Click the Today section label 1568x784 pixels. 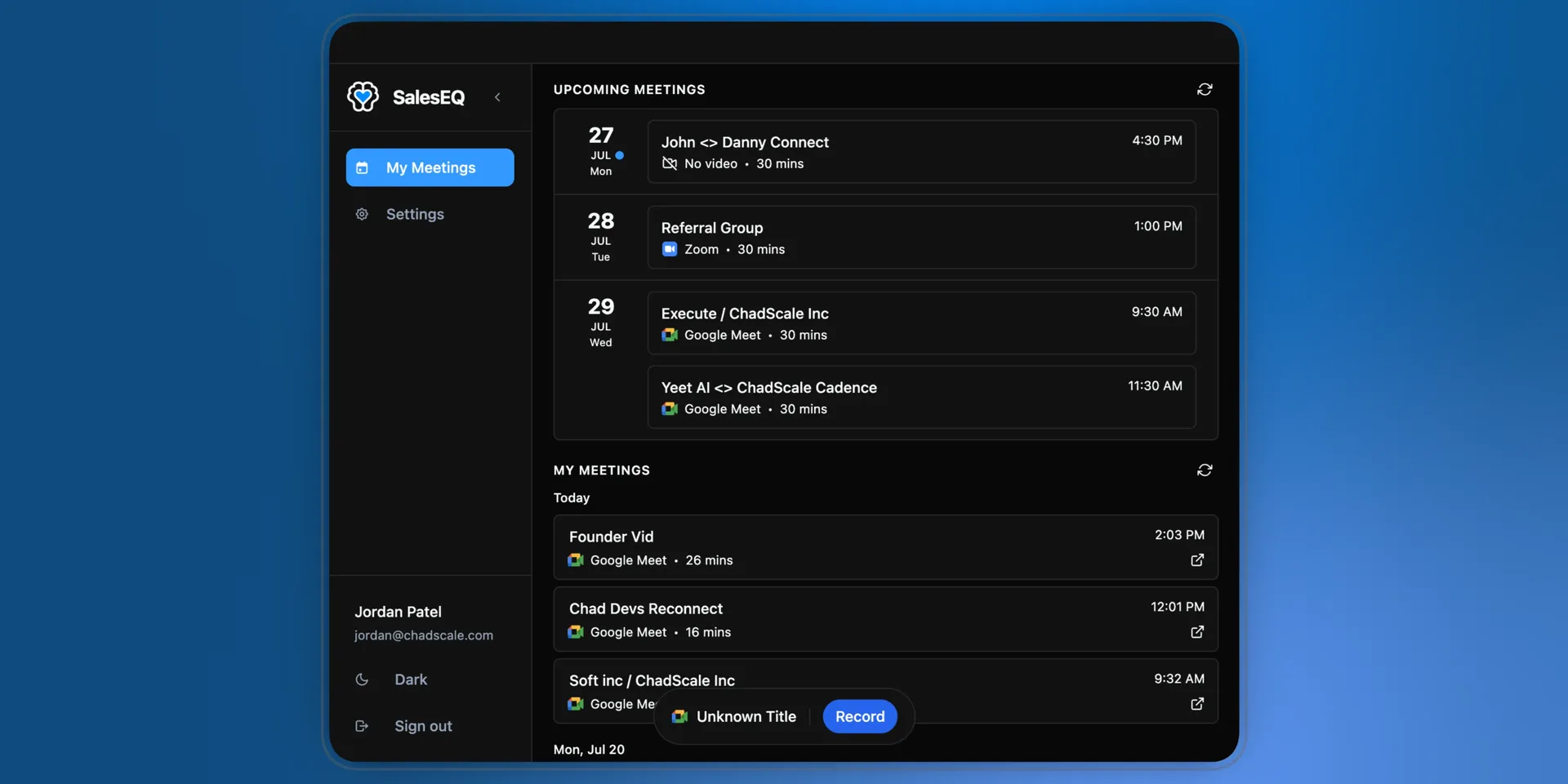[x=572, y=497]
